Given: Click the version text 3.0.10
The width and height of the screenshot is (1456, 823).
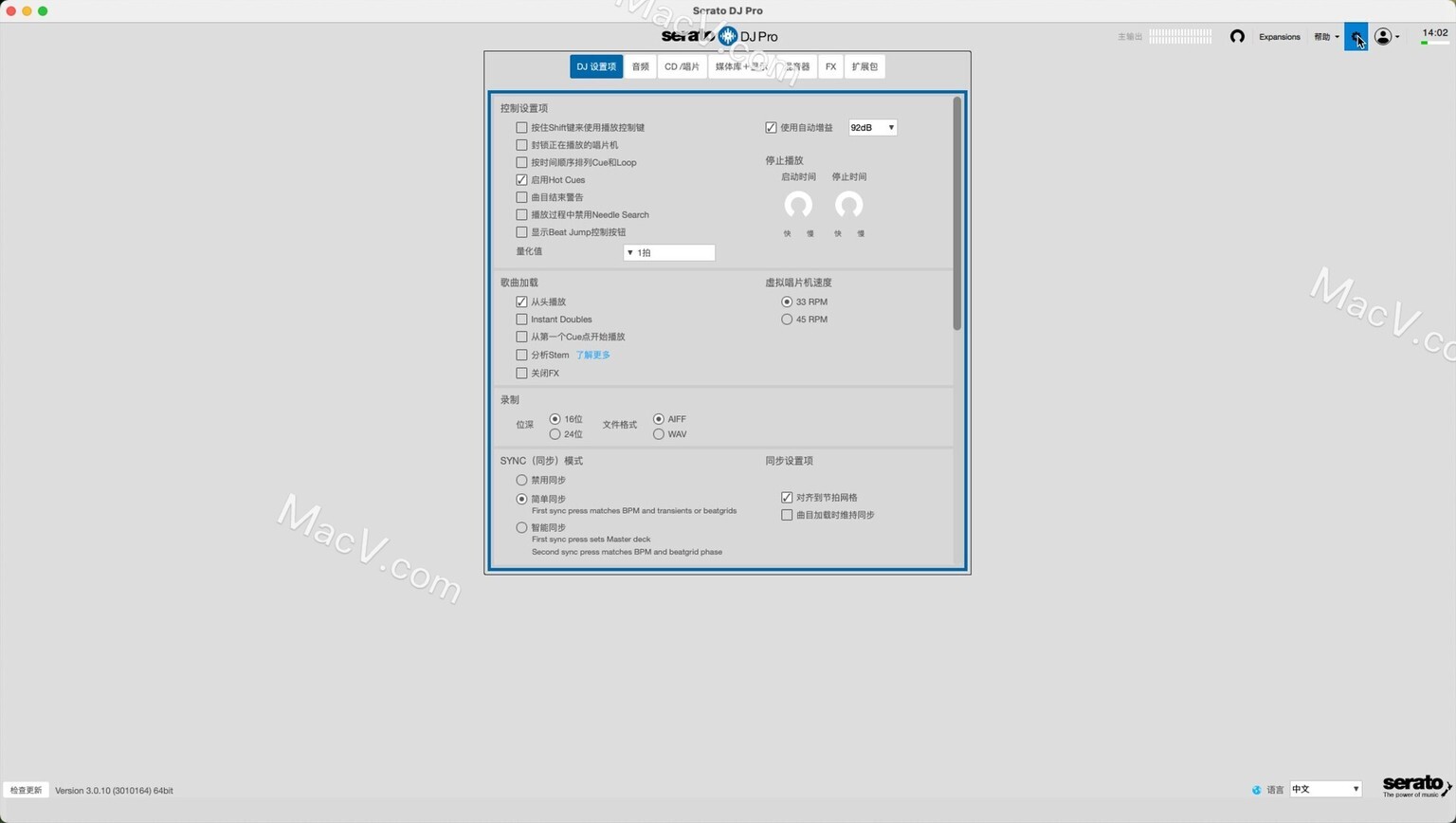Looking at the screenshot, I should tap(114, 790).
